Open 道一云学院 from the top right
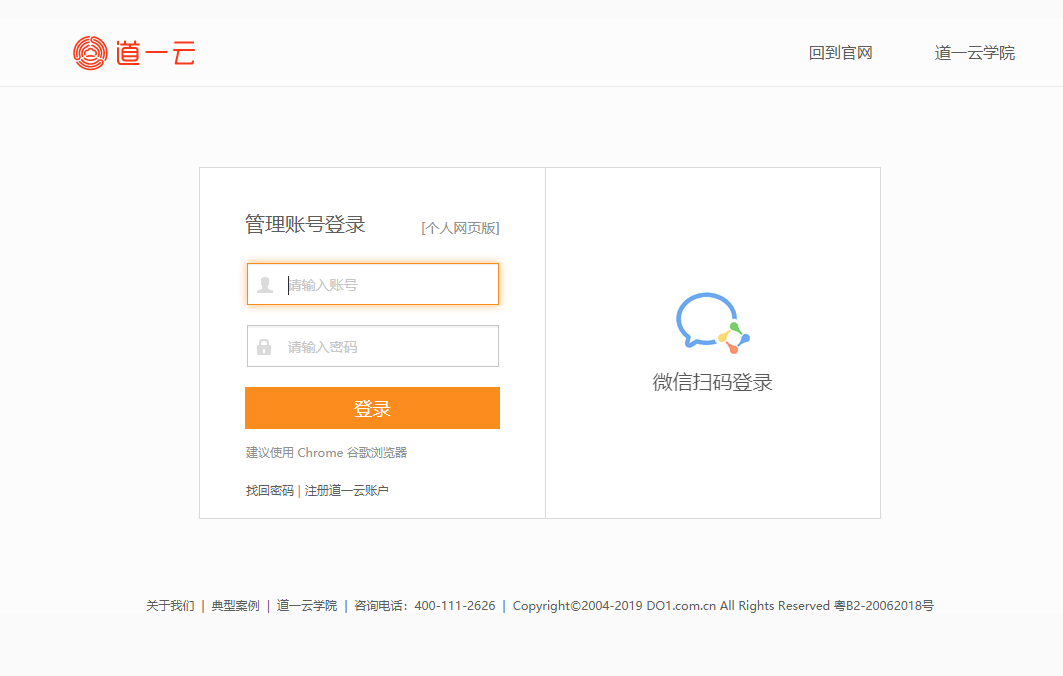 (973, 53)
